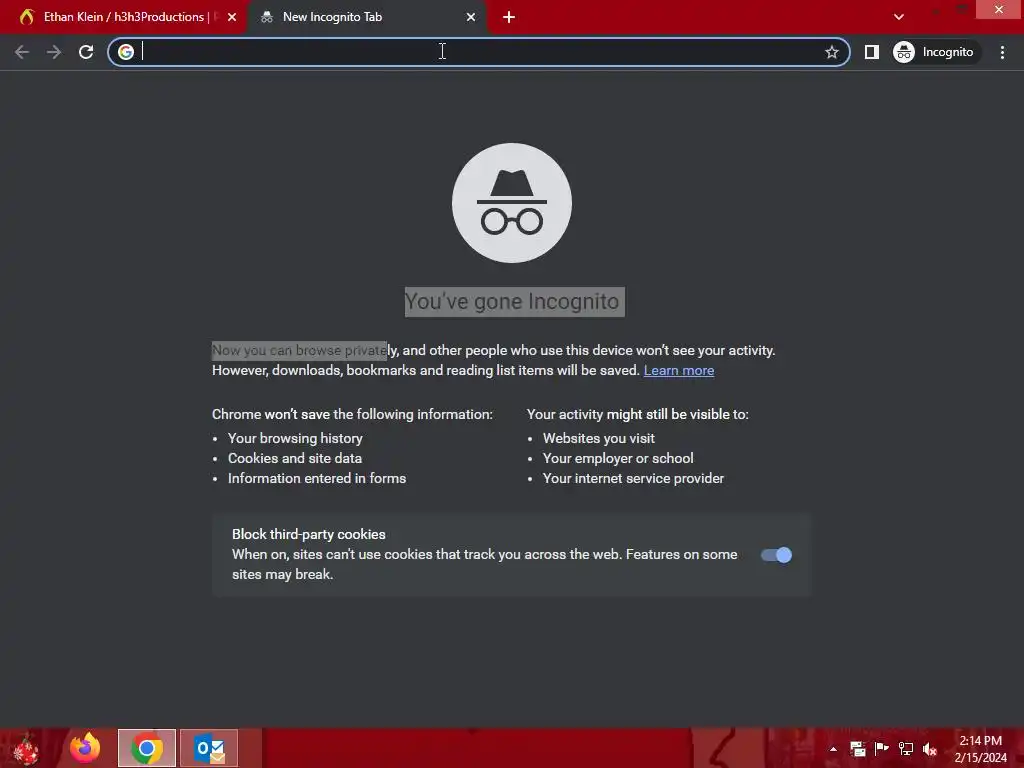Toggle Block third-party cookies switch

[x=776, y=555]
